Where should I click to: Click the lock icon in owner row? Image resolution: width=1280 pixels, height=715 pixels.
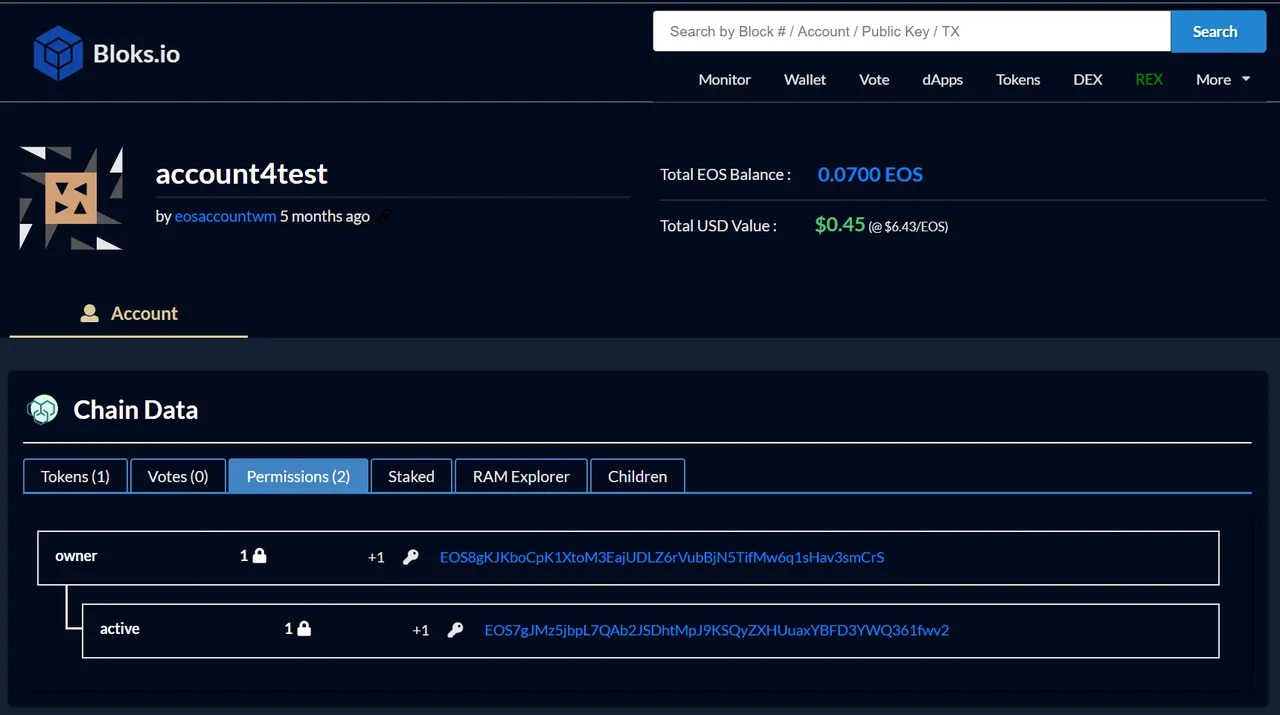[x=260, y=556]
